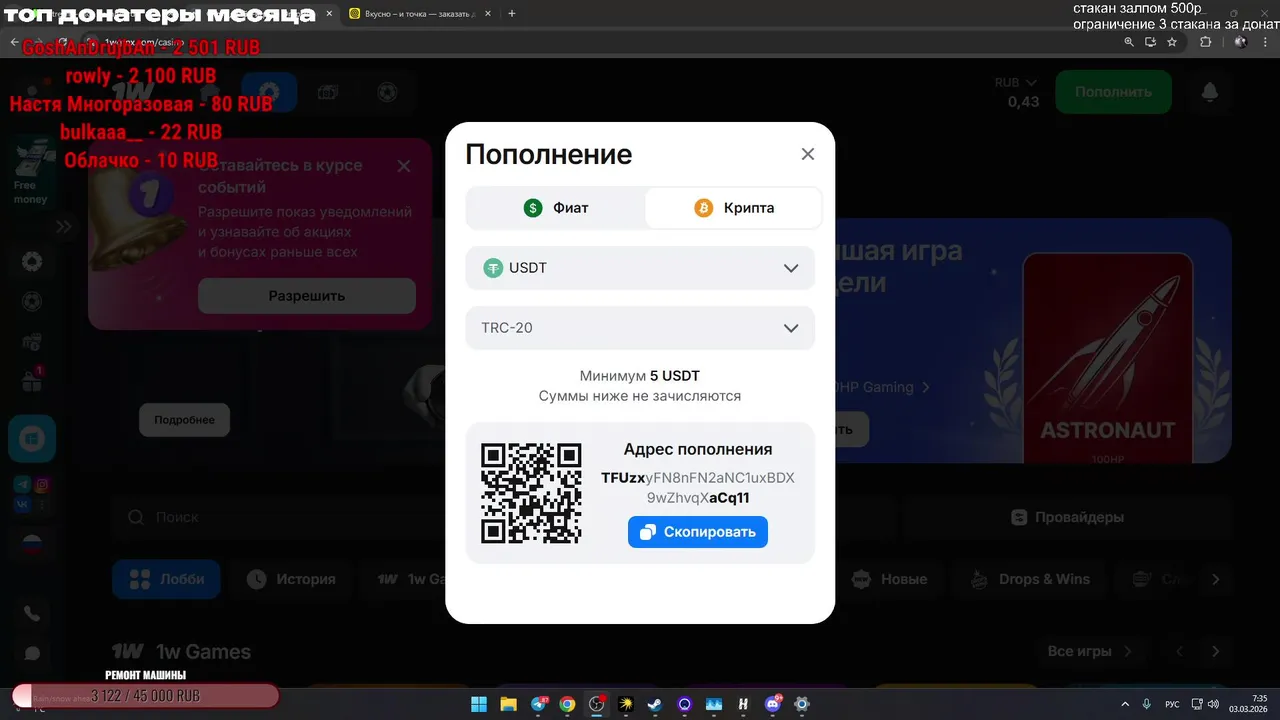Click the green Пополнить button
The height and width of the screenshot is (720, 1280).
[x=1113, y=92]
